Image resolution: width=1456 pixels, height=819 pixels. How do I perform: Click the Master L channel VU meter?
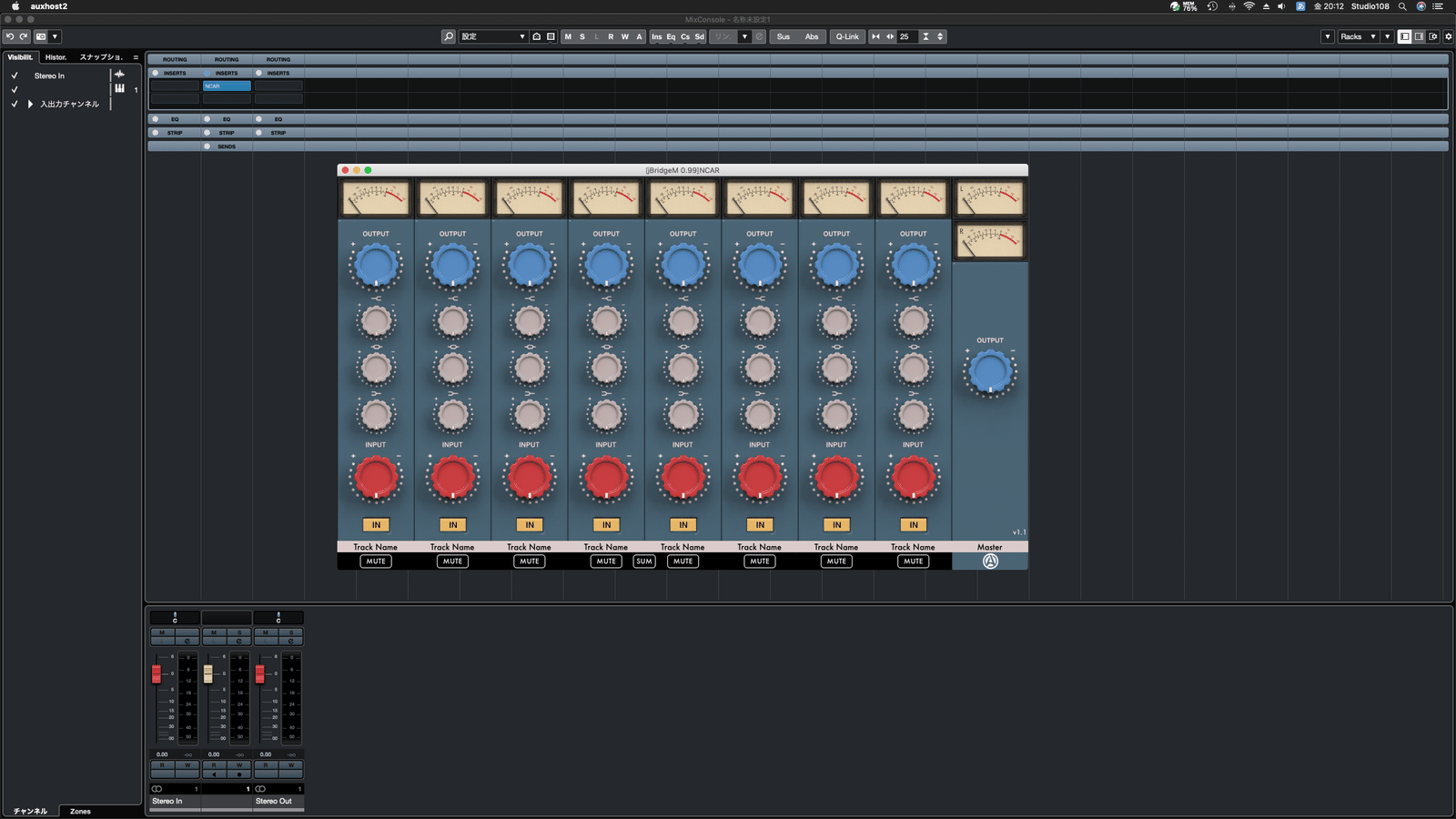tap(990, 198)
